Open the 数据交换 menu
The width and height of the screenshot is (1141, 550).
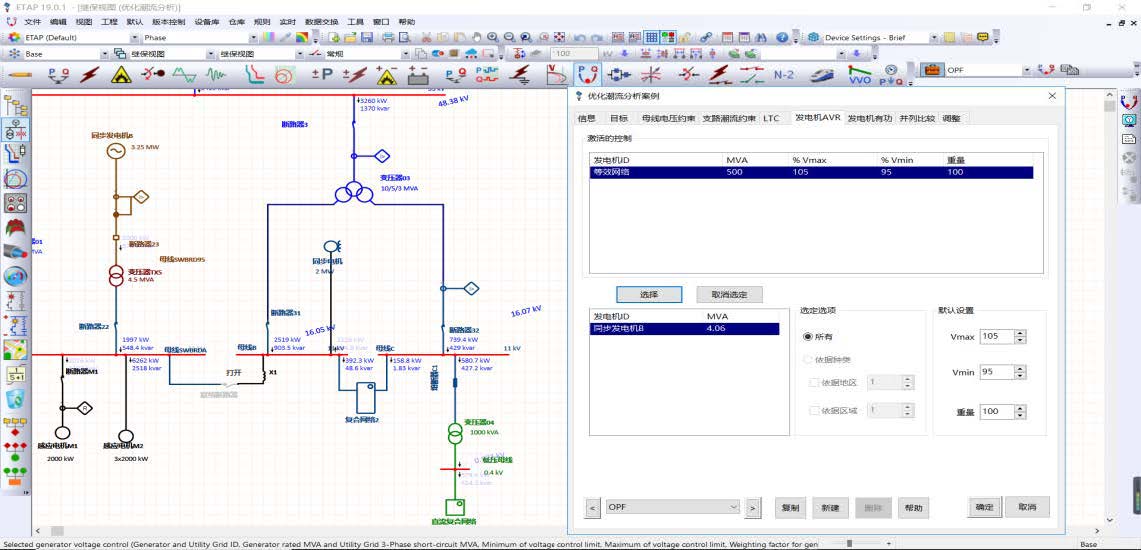tap(321, 21)
